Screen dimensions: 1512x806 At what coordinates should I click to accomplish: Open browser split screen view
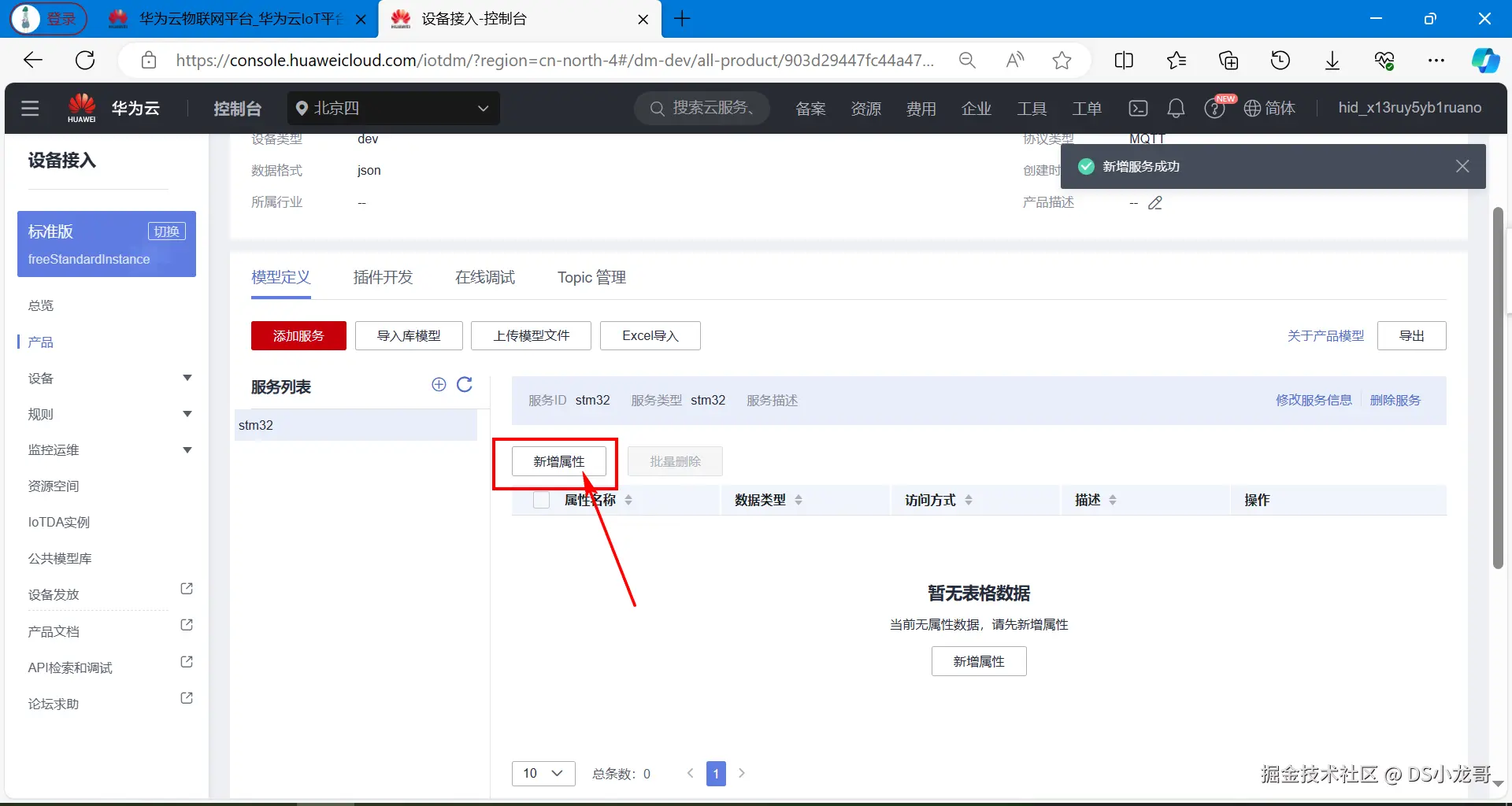click(1124, 60)
